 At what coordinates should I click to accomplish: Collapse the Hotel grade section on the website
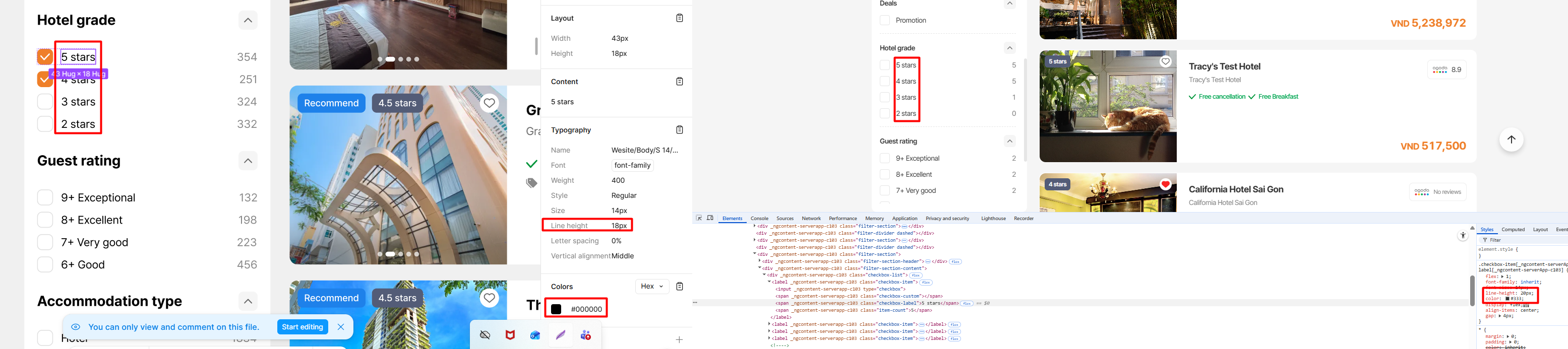coord(1009,48)
